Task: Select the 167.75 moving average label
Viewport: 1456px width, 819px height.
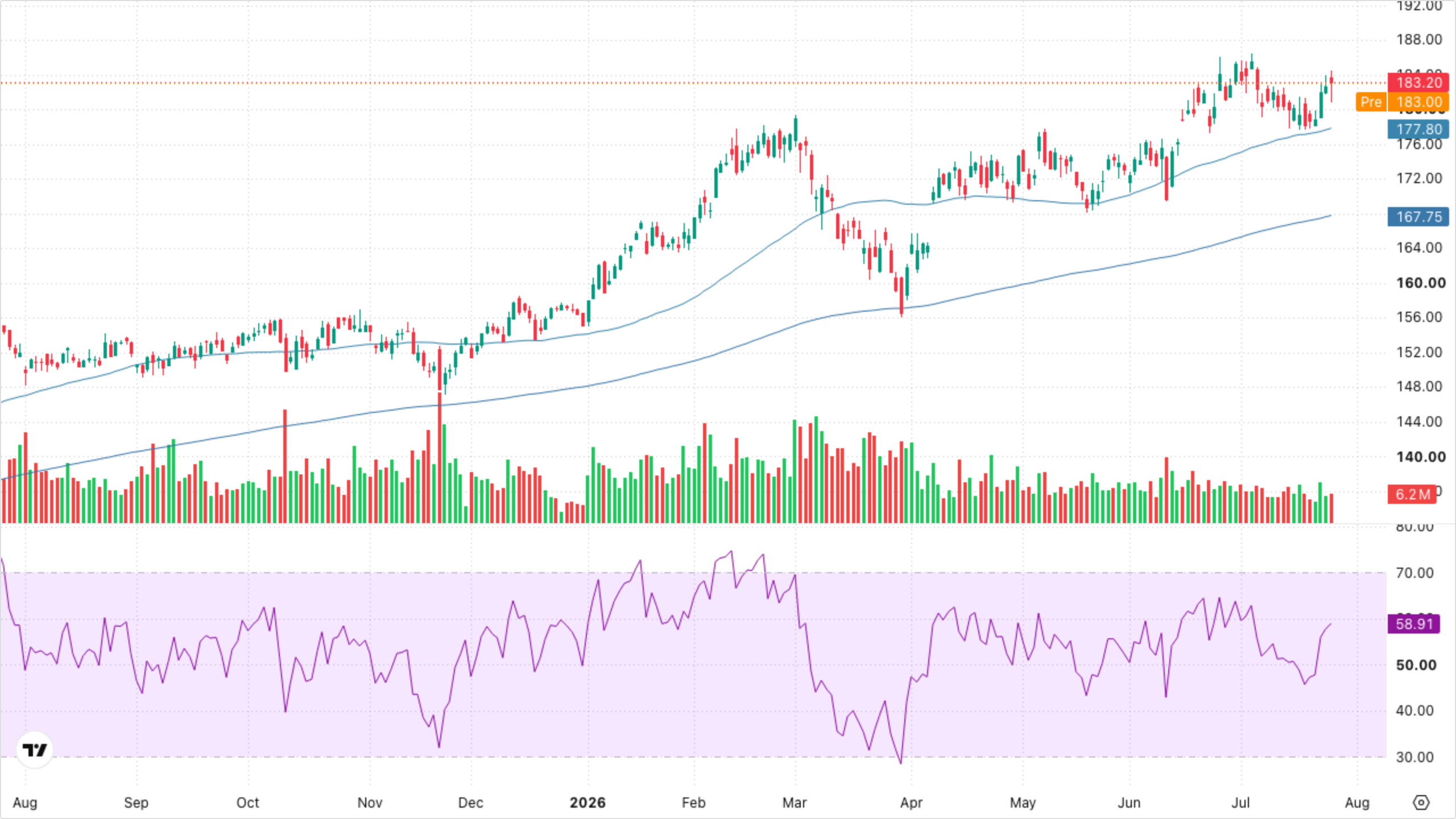Action: pyautogui.click(x=1418, y=217)
